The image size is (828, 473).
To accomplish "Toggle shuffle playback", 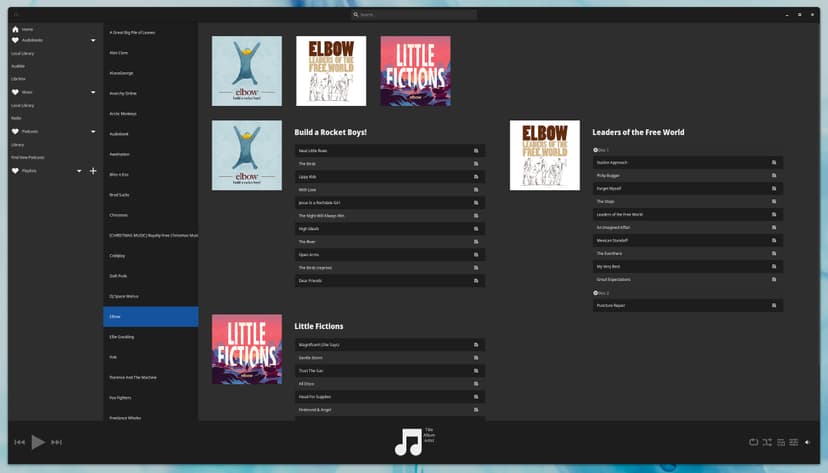I will pos(767,442).
